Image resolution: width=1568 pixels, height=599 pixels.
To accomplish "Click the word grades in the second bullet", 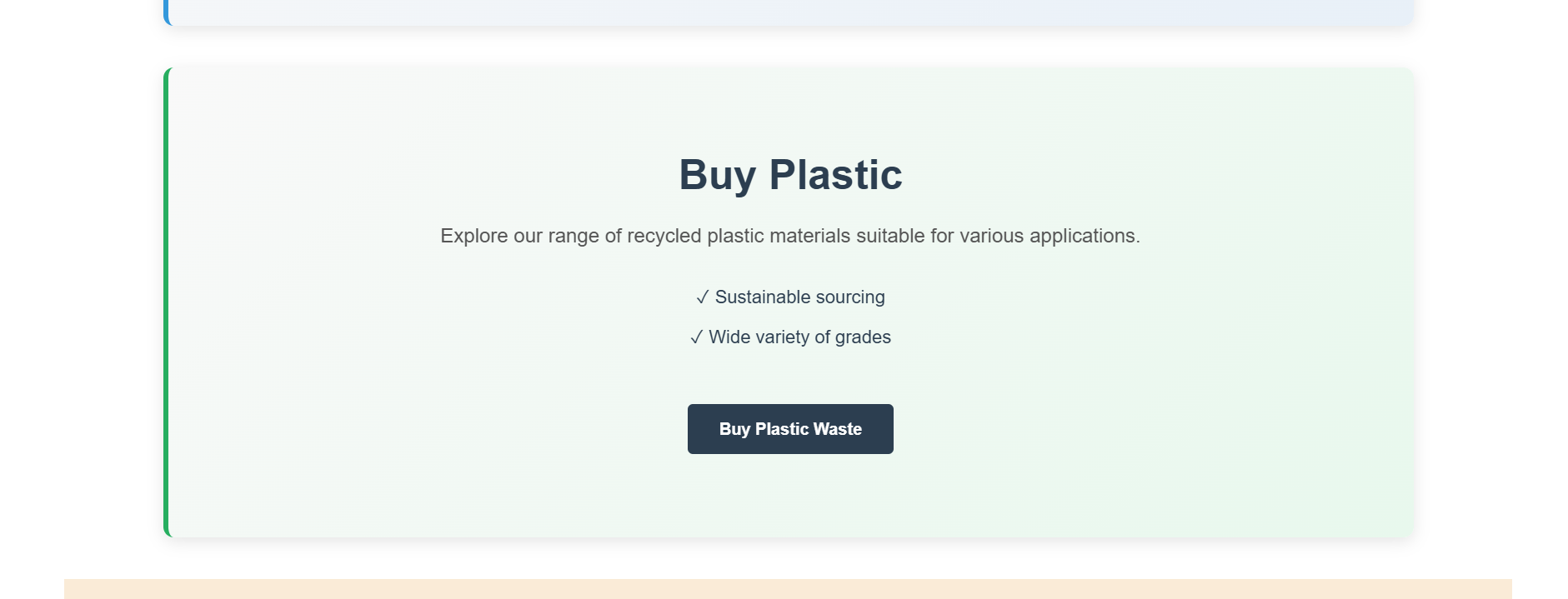I will (863, 337).
